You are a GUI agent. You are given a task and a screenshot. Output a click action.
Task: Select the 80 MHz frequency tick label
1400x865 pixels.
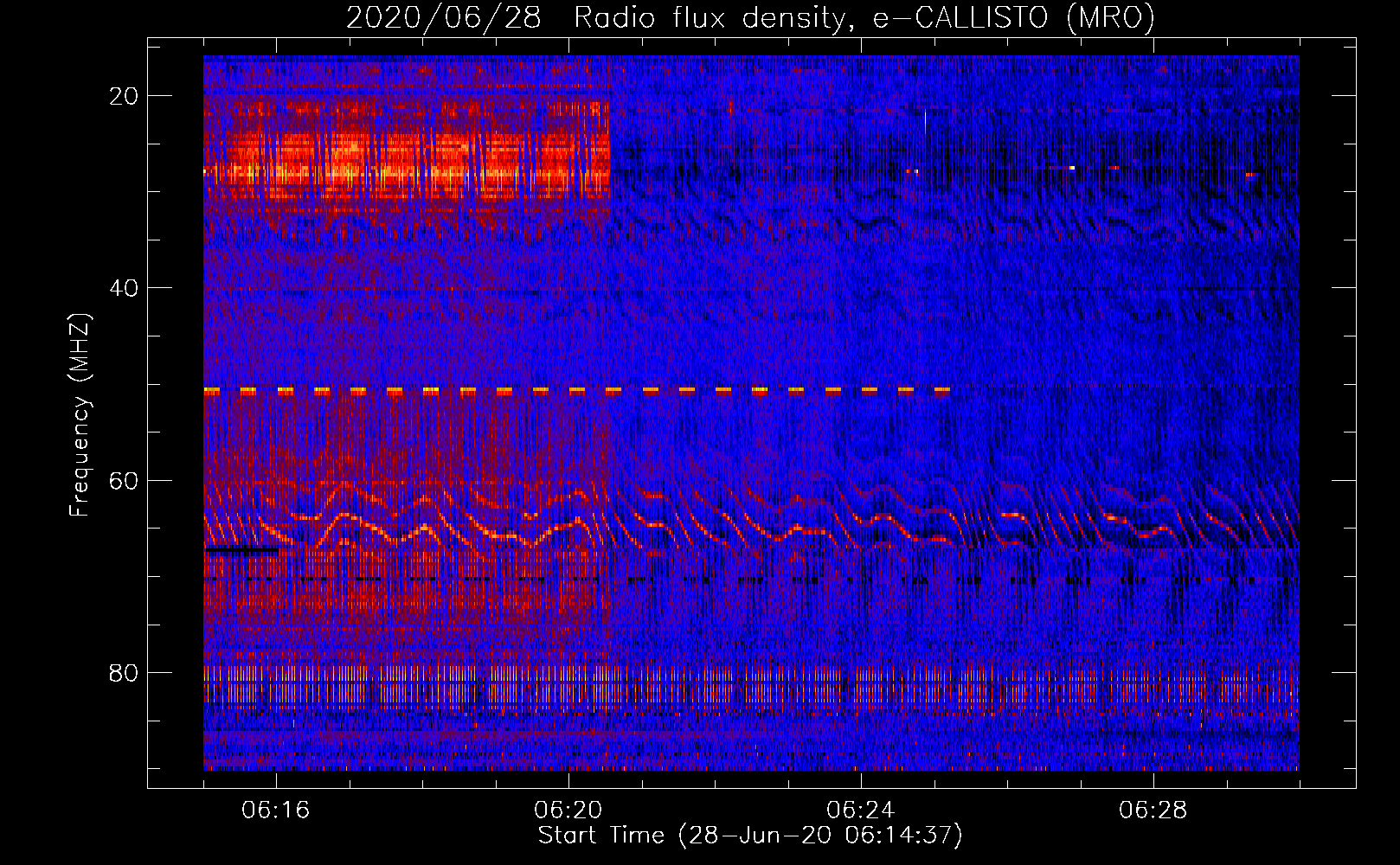[x=125, y=673]
